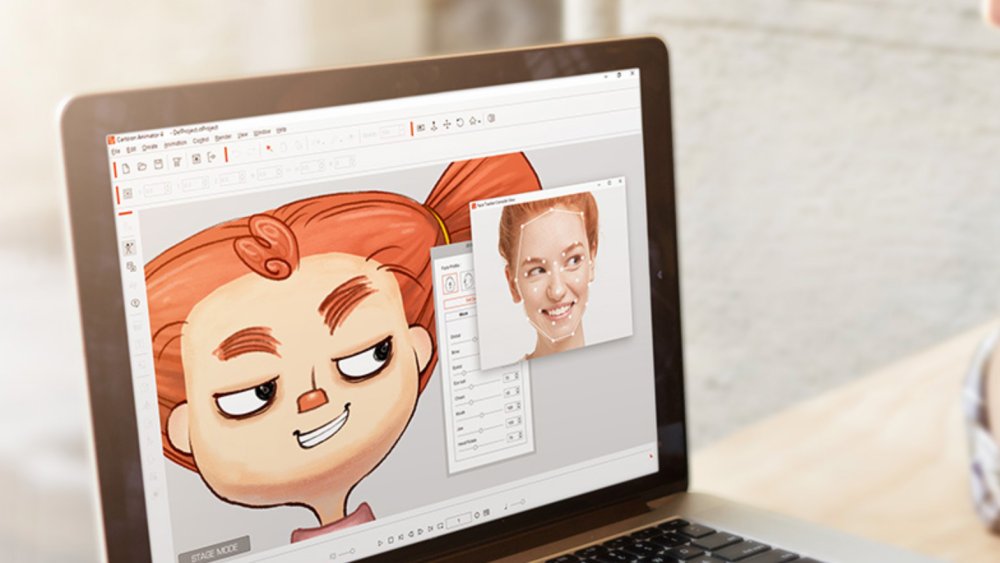Select the pan camera cross-arrows tool
Screen dimensions: 1000x563
click(x=447, y=124)
